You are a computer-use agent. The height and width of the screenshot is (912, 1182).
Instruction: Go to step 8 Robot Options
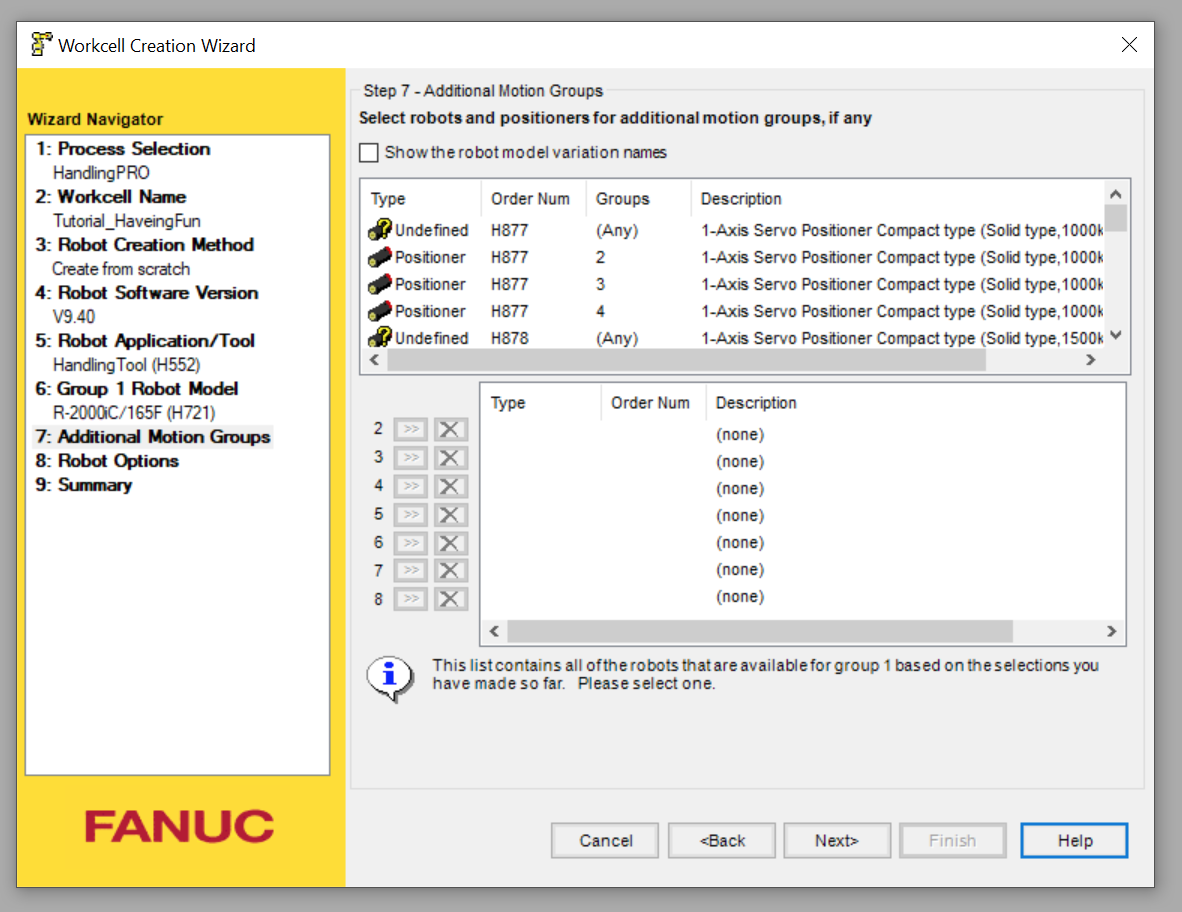pos(107,461)
